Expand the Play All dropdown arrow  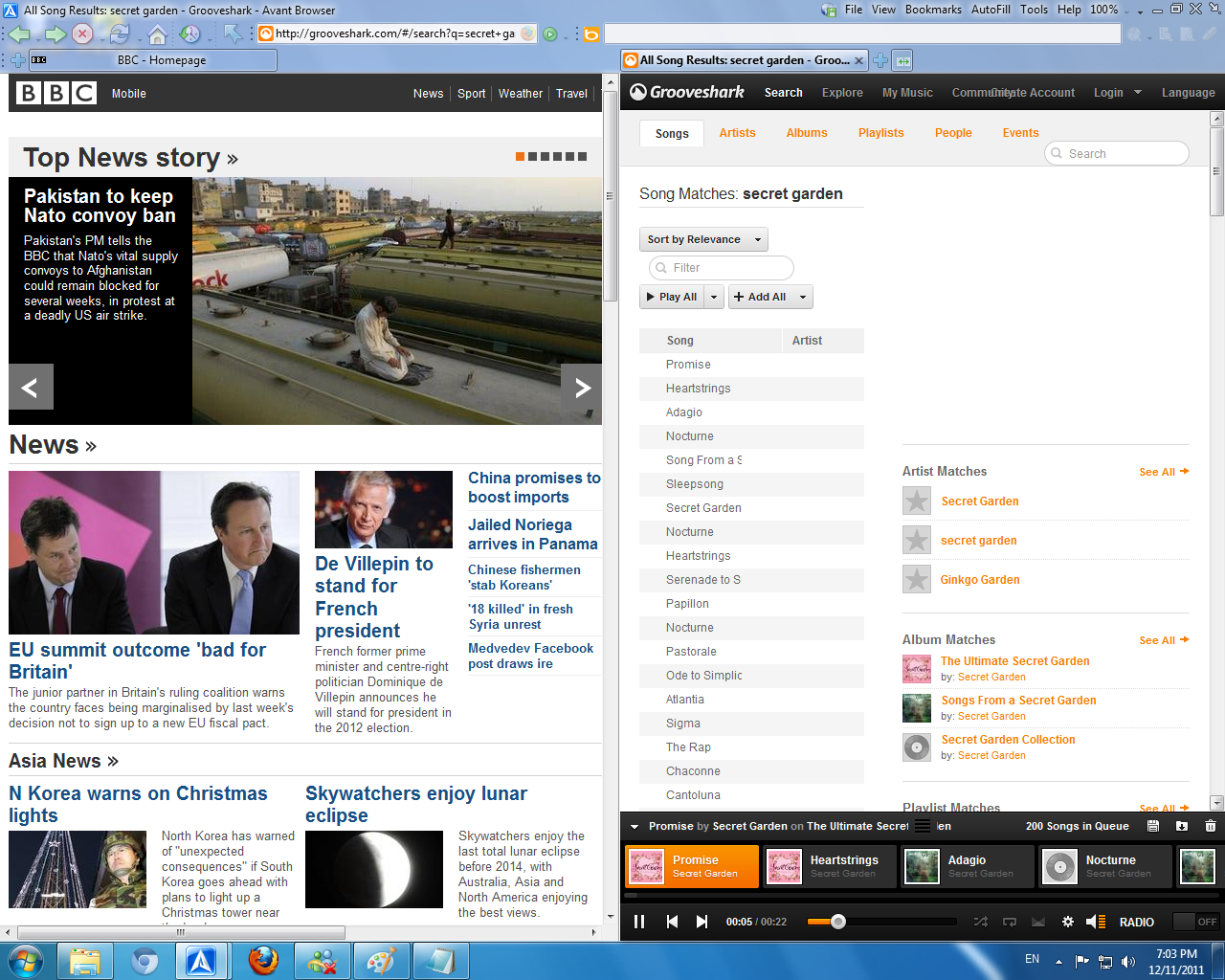pyautogui.click(x=714, y=297)
